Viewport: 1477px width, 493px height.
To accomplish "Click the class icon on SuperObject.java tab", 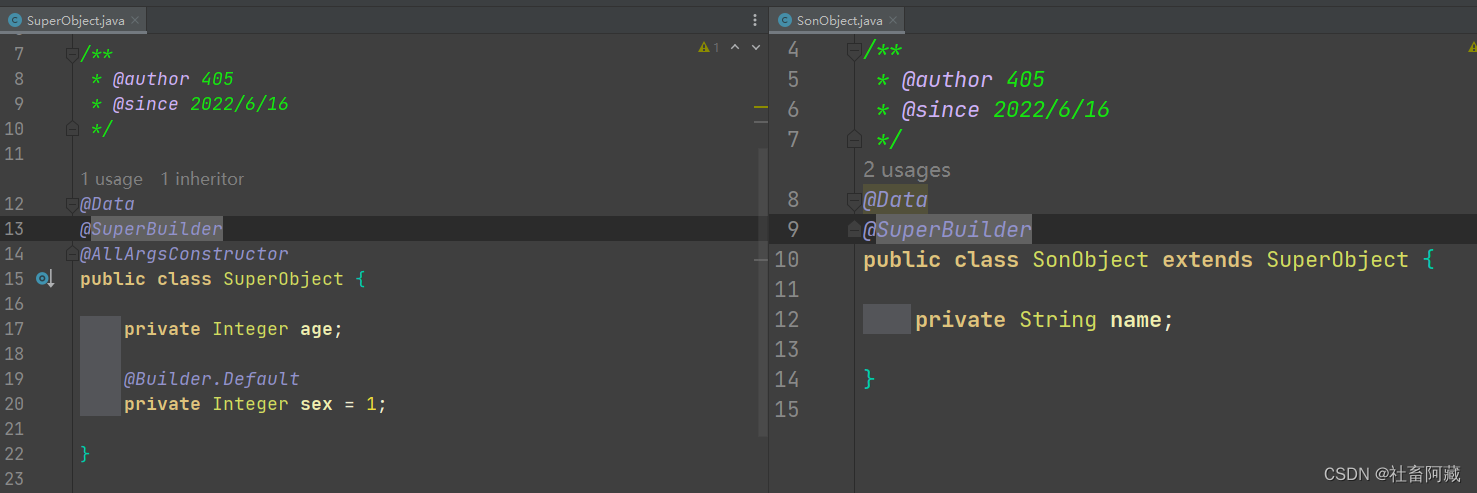I will [x=15, y=20].
